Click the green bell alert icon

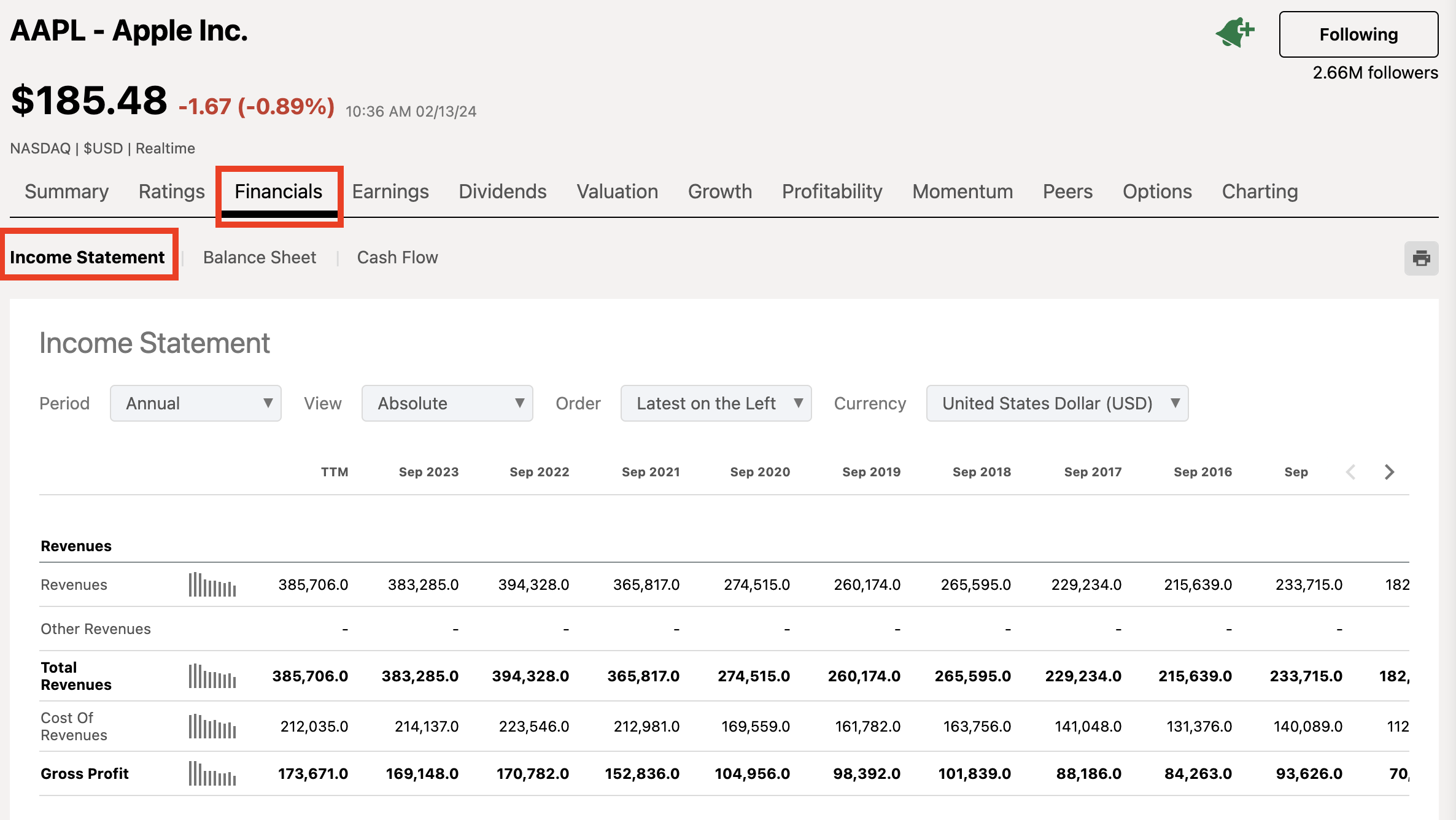pos(1235,32)
